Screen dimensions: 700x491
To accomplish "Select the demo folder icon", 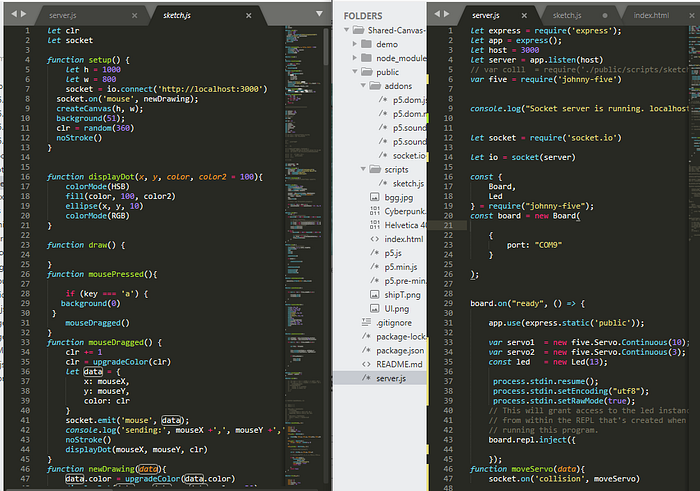I will (367, 44).
